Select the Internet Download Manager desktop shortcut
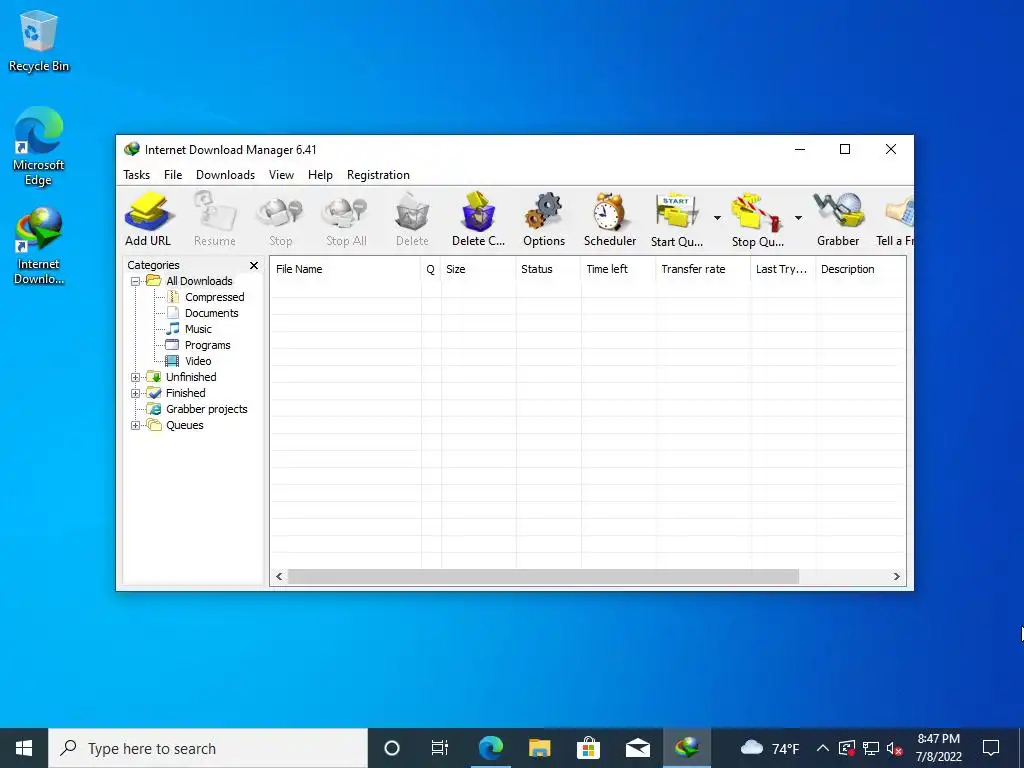This screenshot has width=1024, height=768. click(39, 247)
